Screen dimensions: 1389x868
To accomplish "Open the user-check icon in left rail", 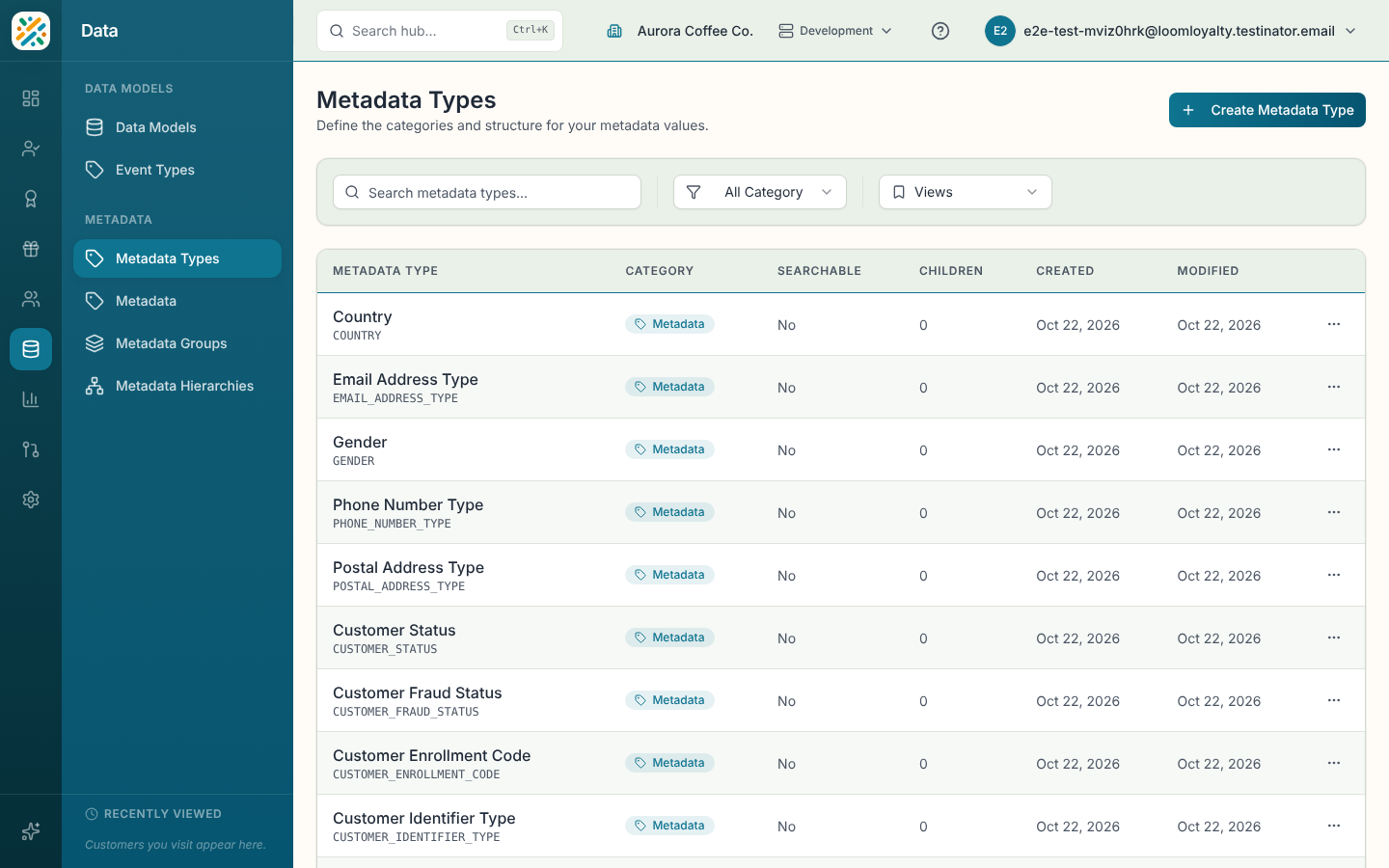I will point(31,149).
